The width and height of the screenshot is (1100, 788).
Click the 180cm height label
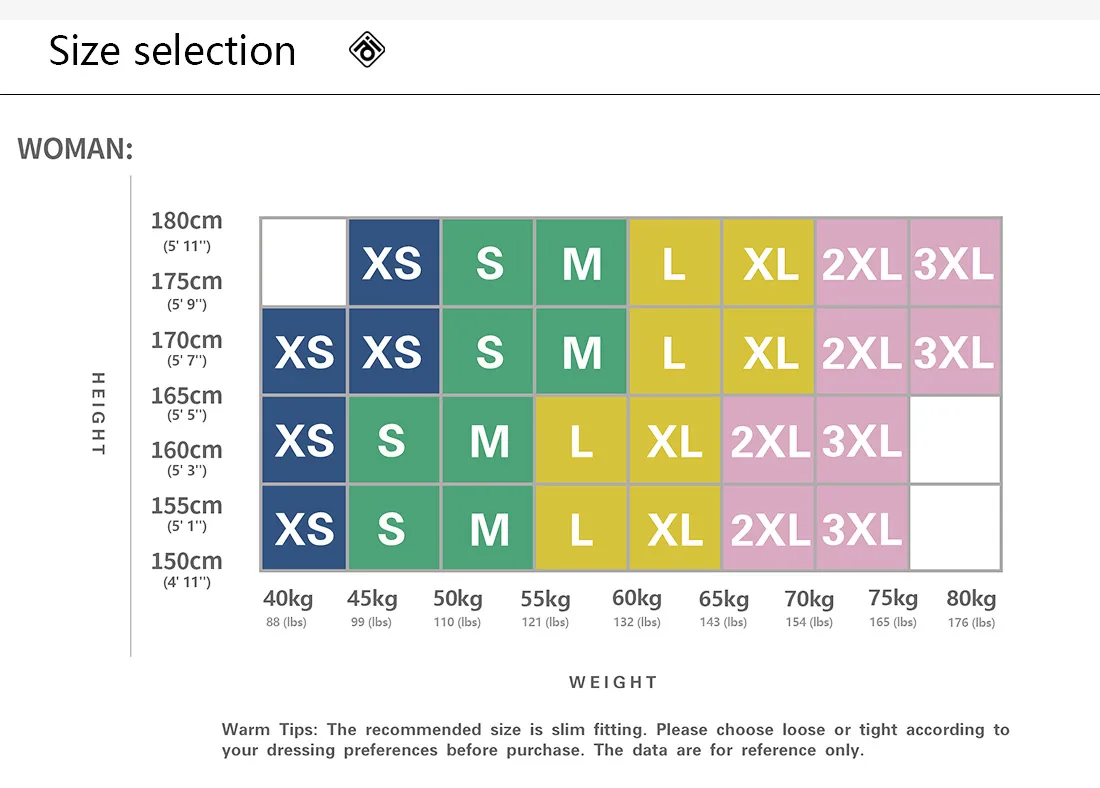[187, 221]
